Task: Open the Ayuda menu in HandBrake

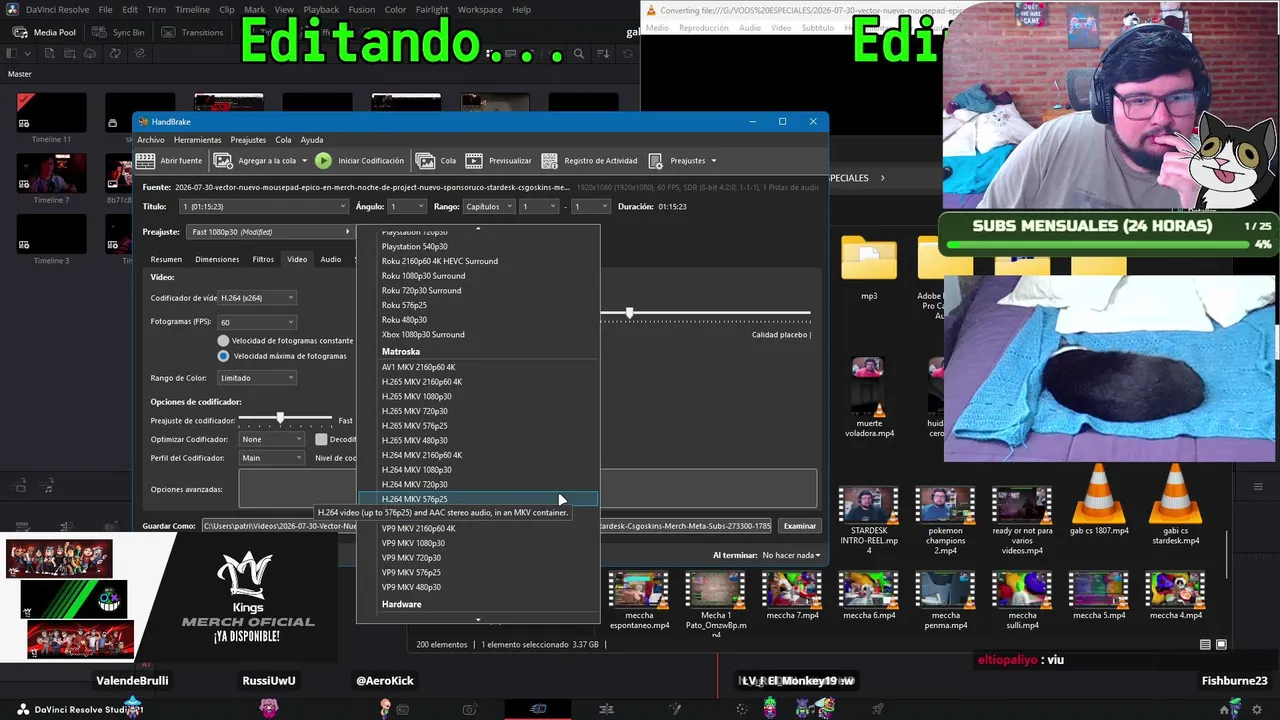Action: click(312, 140)
